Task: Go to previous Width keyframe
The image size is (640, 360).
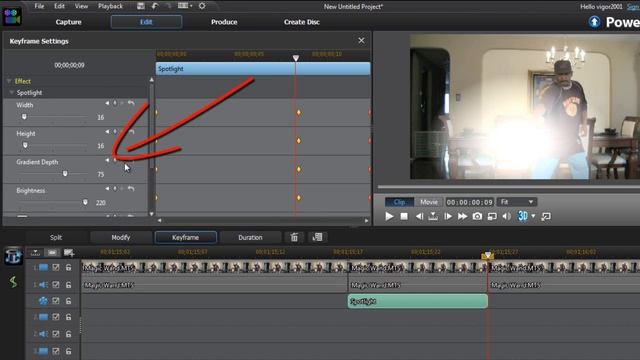Action: click(107, 103)
